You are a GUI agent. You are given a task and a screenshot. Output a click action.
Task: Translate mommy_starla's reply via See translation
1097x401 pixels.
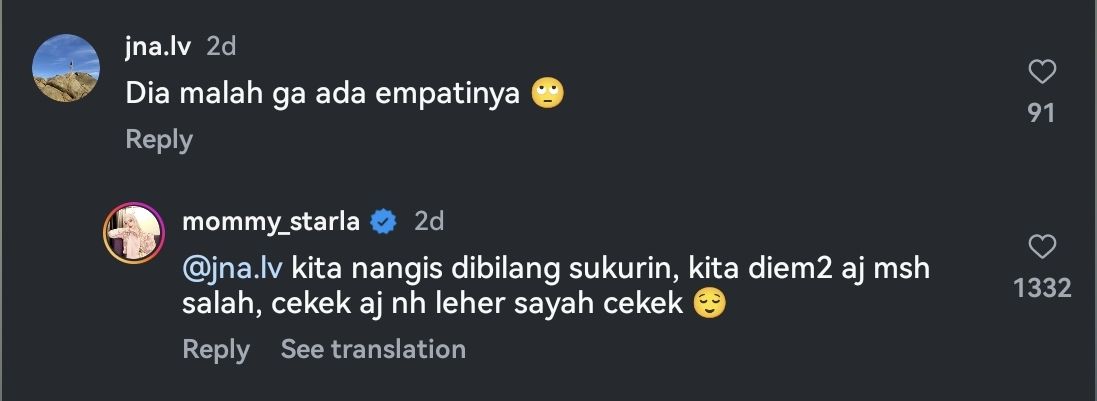coord(373,349)
